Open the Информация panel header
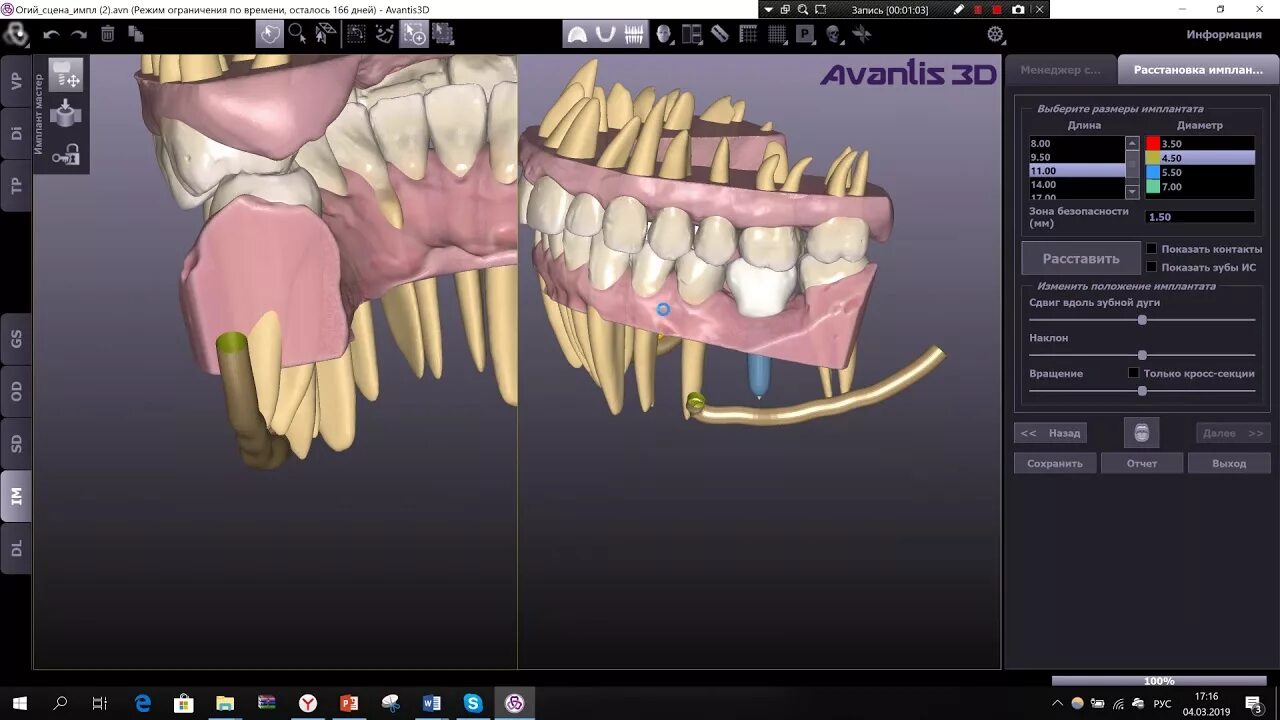The width and height of the screenshot is (1280, 720). [x=1224, y=34]
